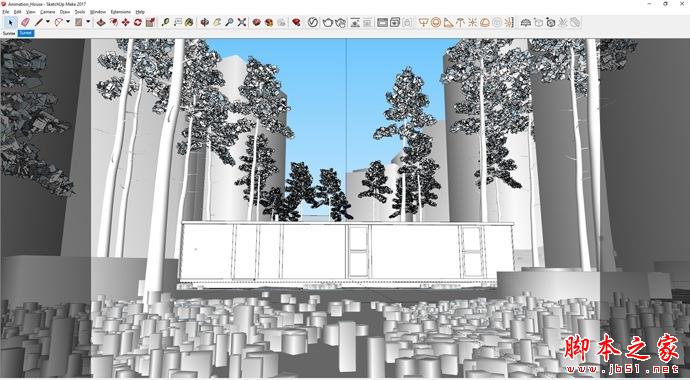Choose the pink Eraser tool
Screen dimensions: 690x380
[x=25, y=22]
